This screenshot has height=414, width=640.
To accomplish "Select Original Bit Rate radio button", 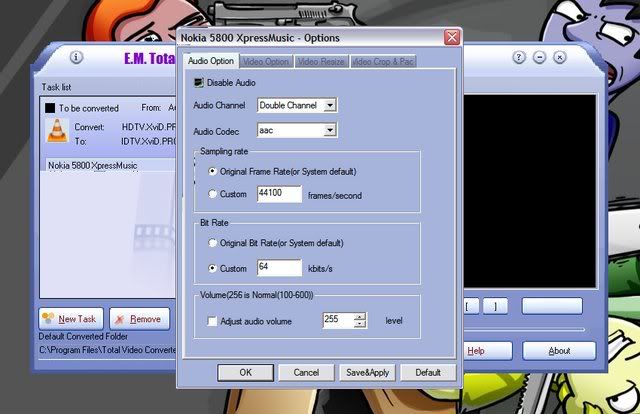I will click(x=212, y=243).
